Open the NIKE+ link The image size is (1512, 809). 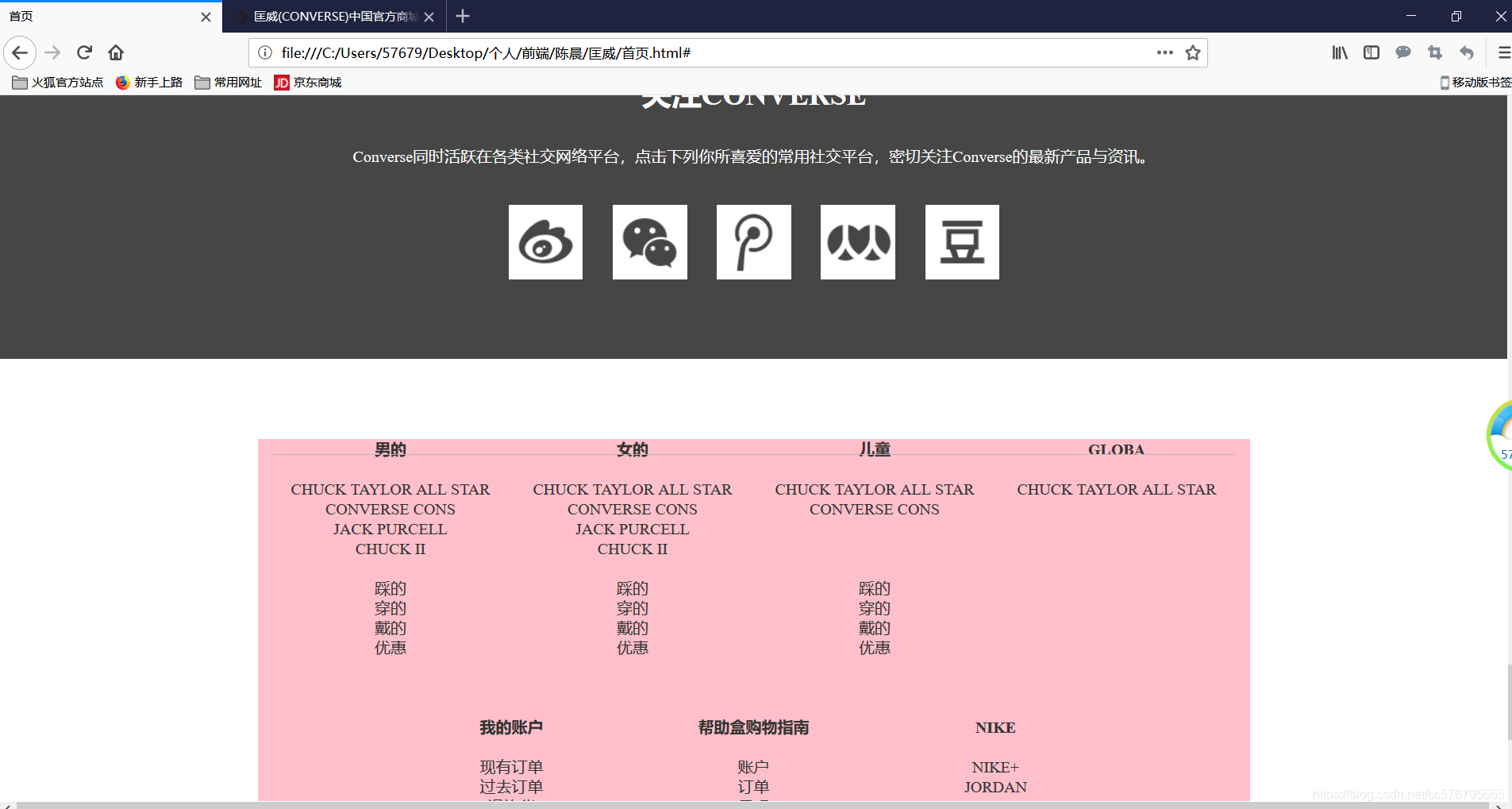[x=995, y=767]
